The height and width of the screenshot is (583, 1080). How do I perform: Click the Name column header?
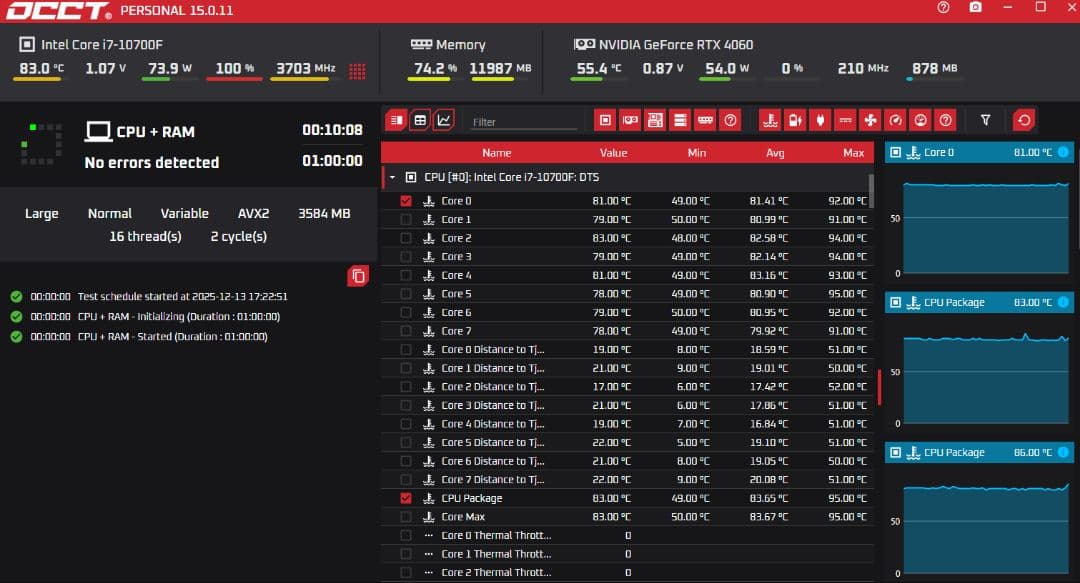point(496,153)
